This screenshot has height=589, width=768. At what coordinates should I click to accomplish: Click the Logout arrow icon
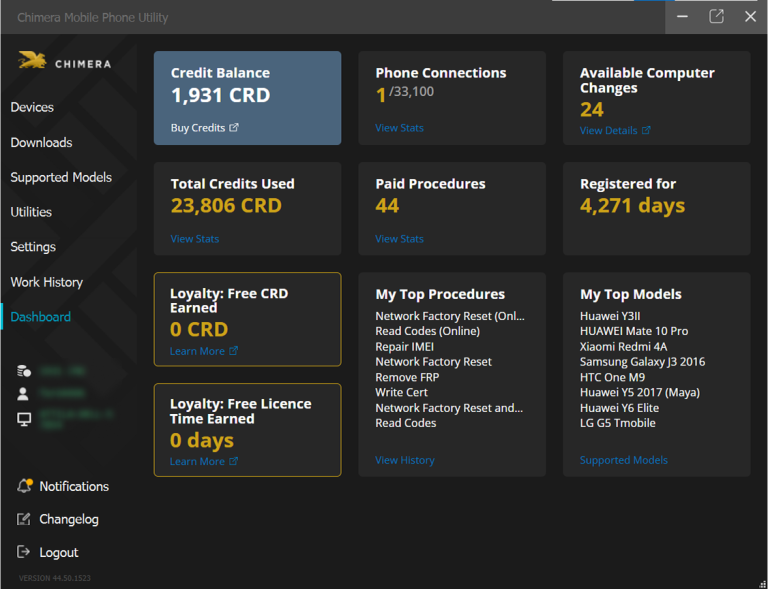tap(25, 552)
